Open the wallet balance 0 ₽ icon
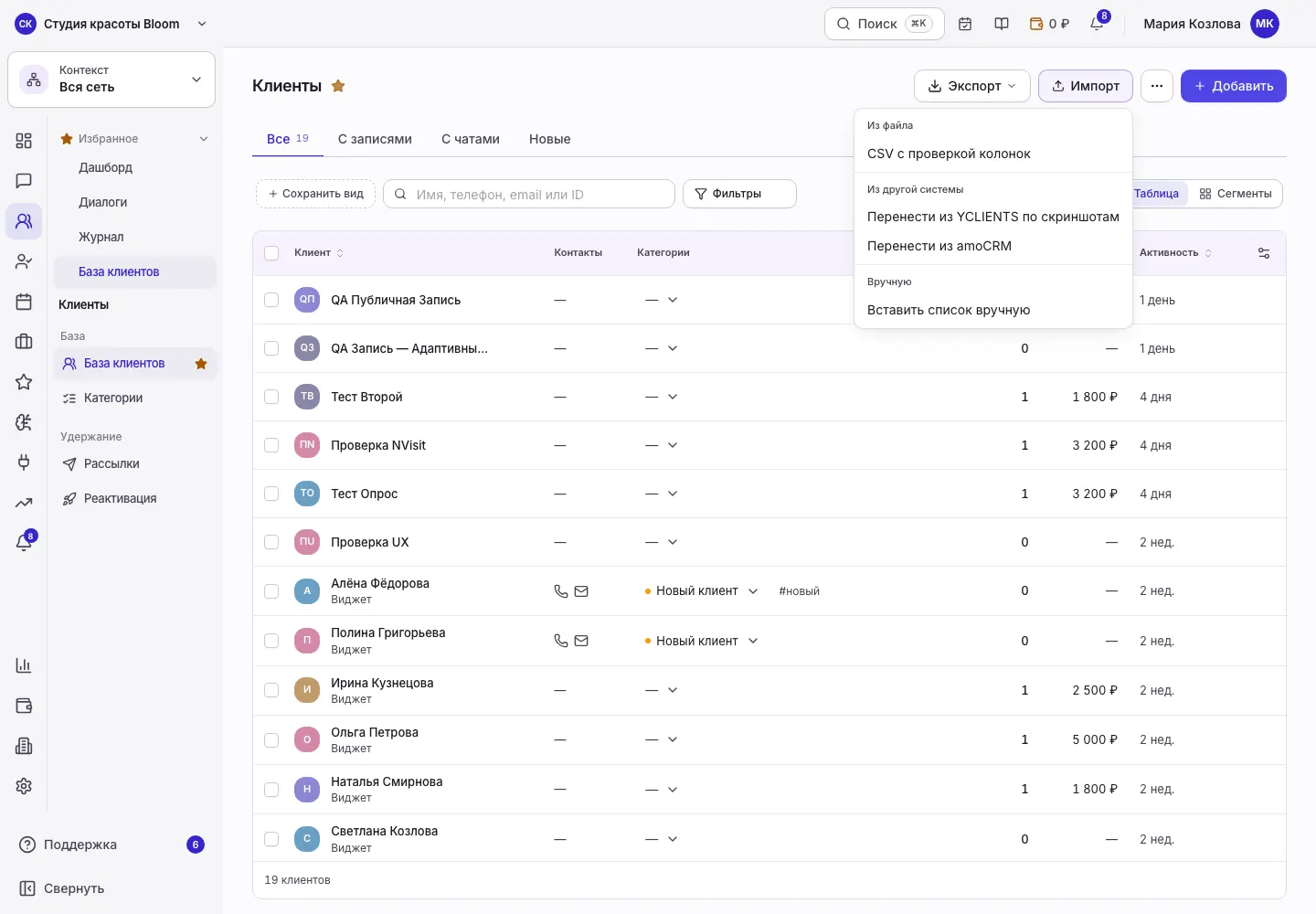1316x914 pixels. click(1049, 24)
